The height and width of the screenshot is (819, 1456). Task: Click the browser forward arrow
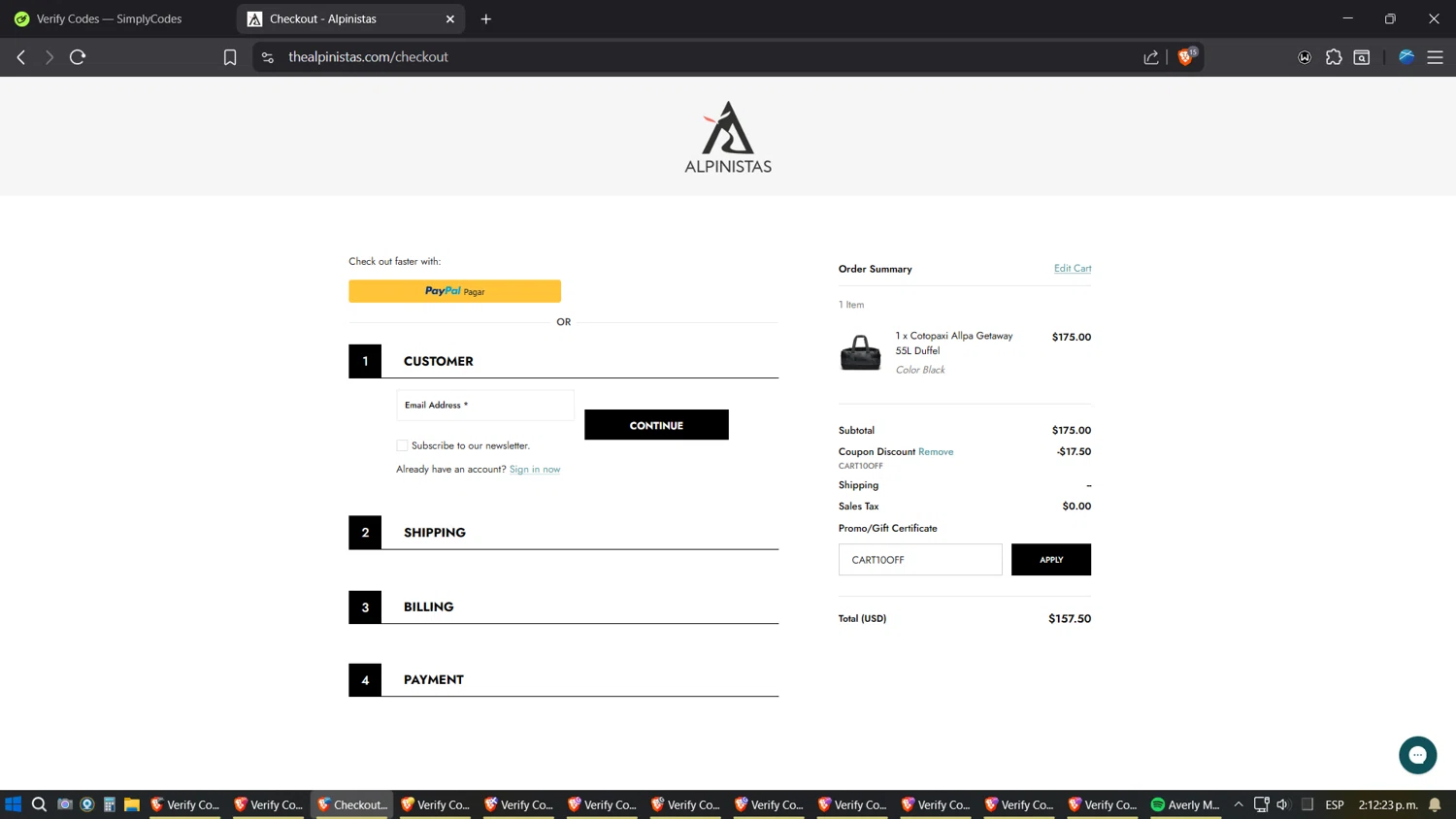pyautogui.click(x=49, y=57)
